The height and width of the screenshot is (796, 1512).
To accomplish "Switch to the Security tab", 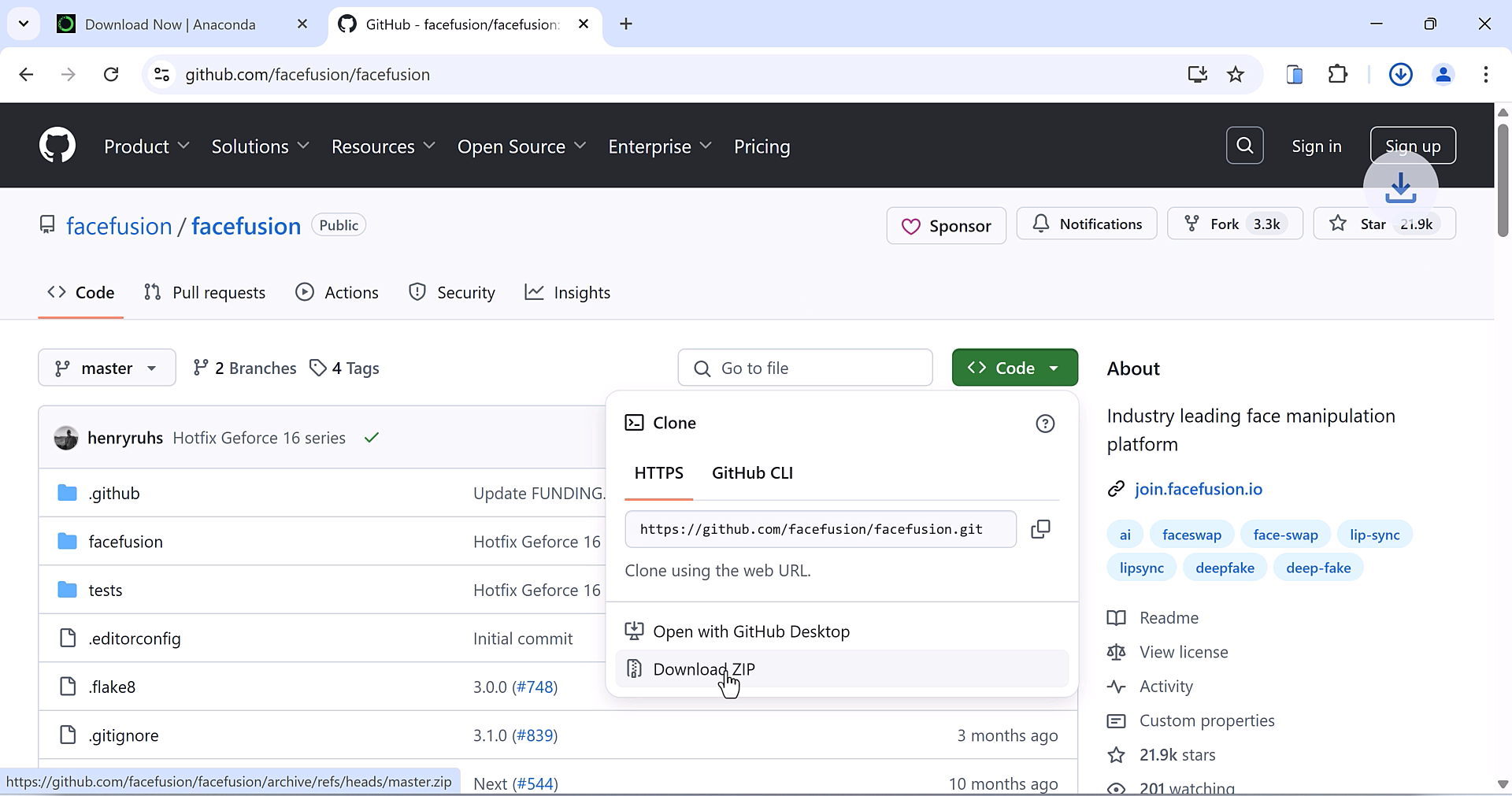I will pos(452,293).
